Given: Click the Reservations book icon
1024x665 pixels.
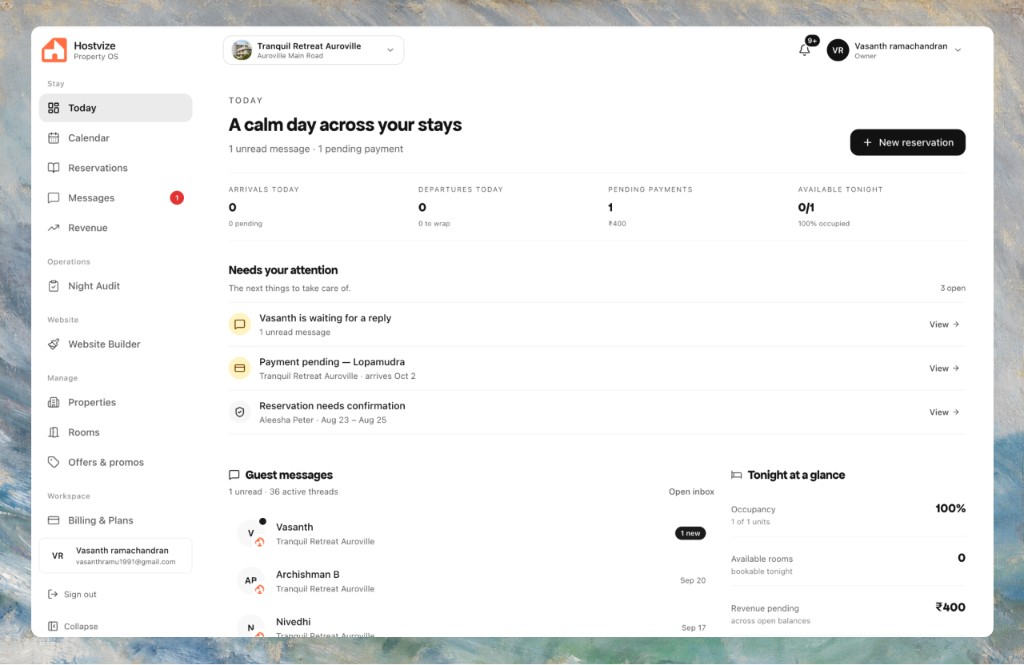Looking at the screenshot, I should pos(54,168).
